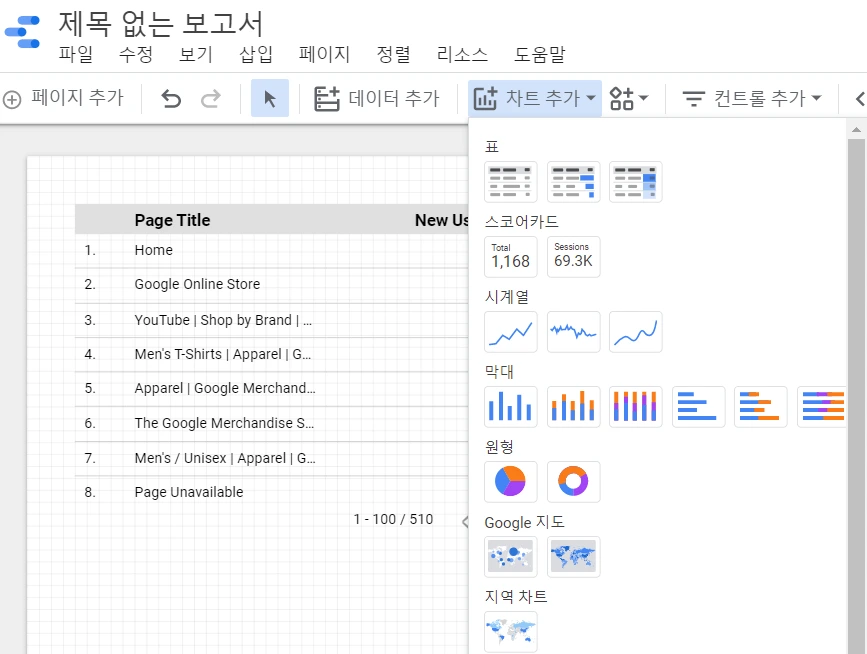Select the Apparel | Google Merchand... row
Screen dimensions: 867x654
[x=272, y=389]
